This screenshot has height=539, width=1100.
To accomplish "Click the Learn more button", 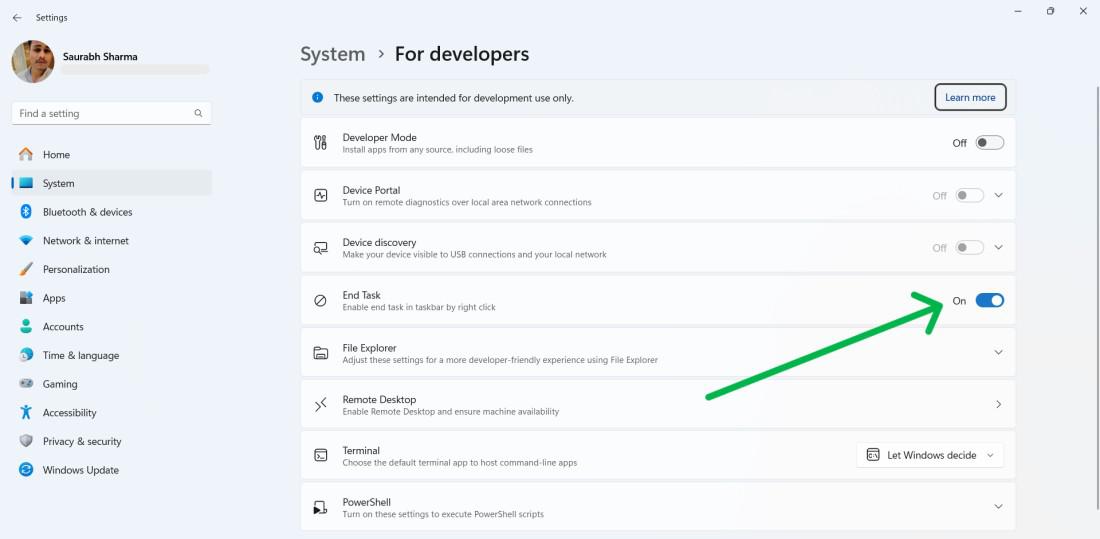I will coord(970,97).
